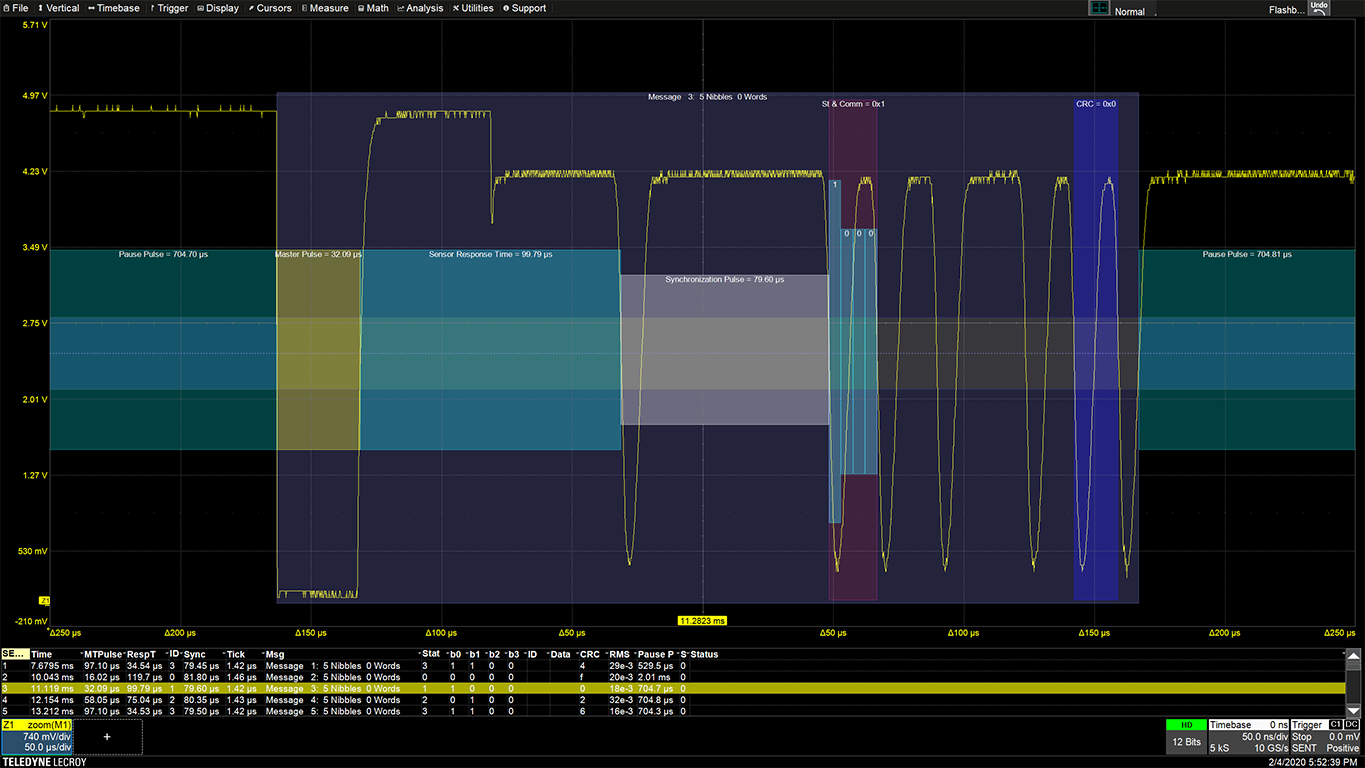
Task: Open the Vertical menu
Action: [x=58, y=8]
